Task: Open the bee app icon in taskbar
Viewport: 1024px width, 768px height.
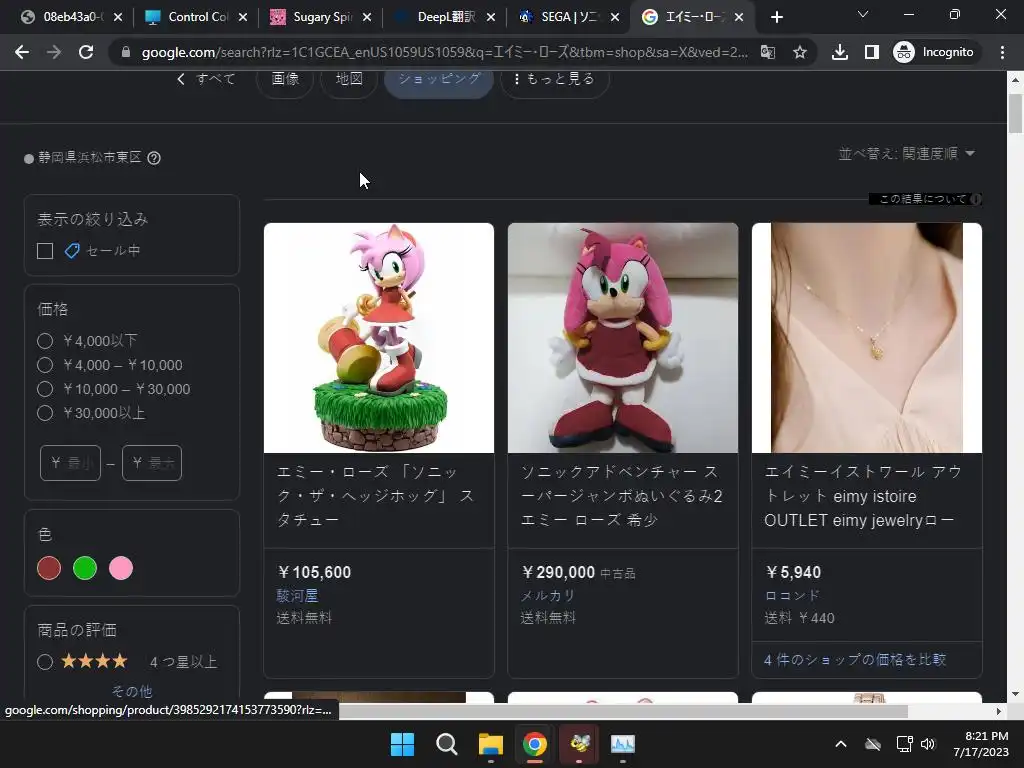Action: coord(579,744)
